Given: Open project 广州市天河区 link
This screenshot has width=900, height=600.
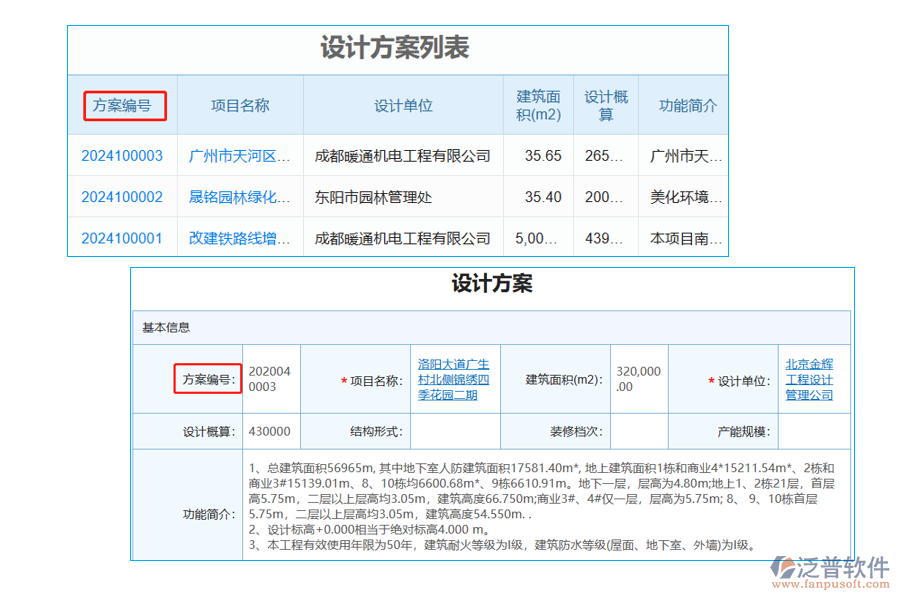Looking at the screenshot, I should pyautogui.click(x=240, y=155).
